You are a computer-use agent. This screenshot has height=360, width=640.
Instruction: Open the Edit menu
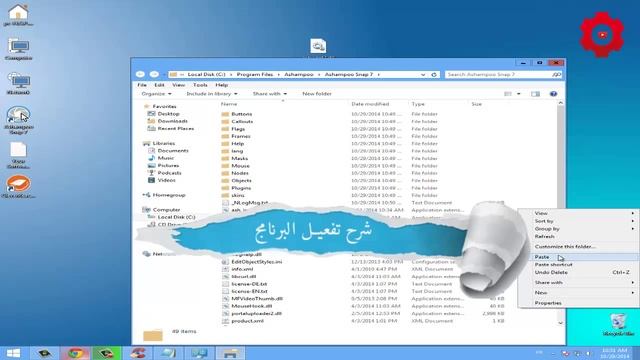tap(159, 85)
